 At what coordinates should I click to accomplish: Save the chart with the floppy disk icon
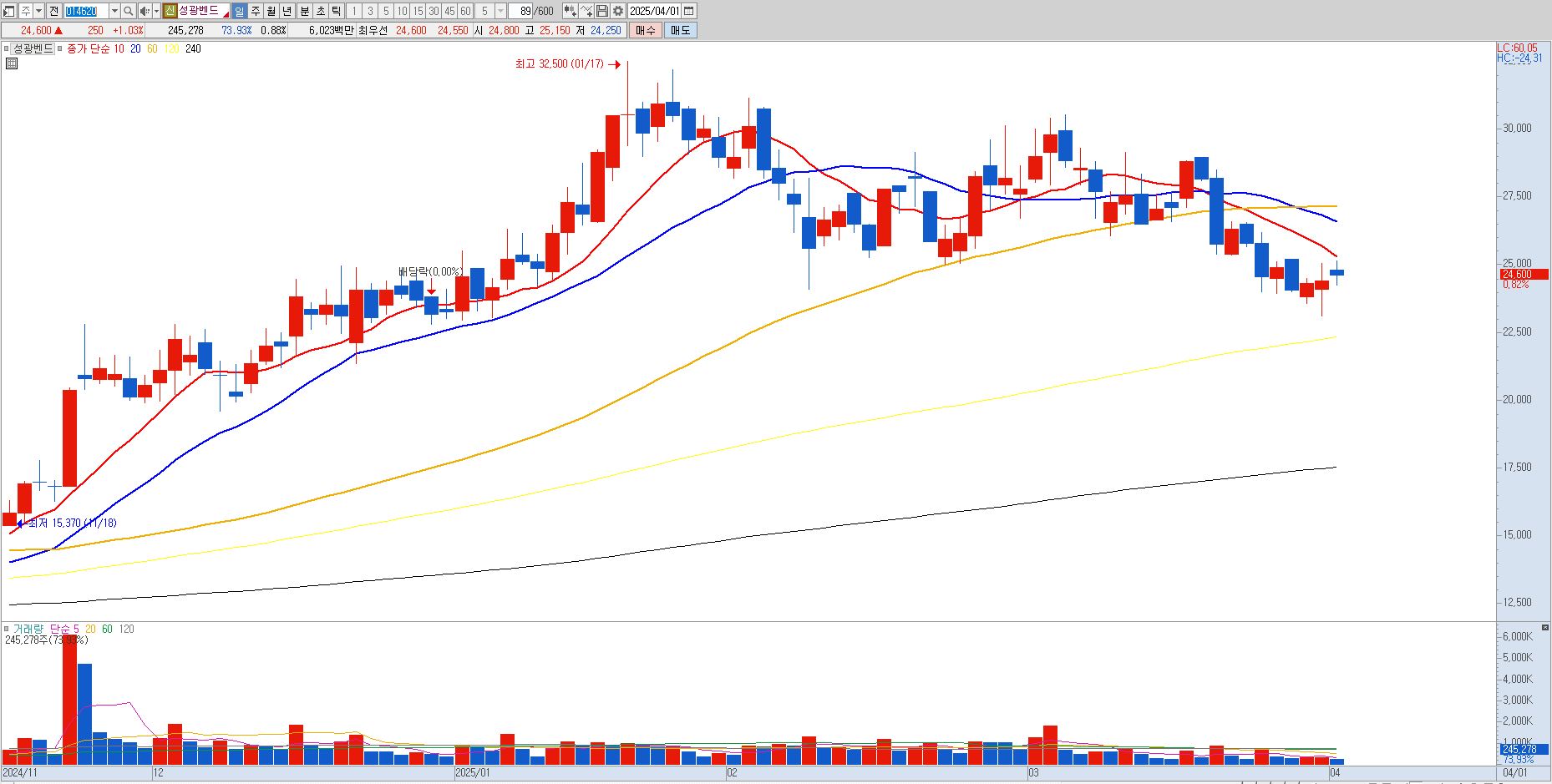tap(601, 11)
